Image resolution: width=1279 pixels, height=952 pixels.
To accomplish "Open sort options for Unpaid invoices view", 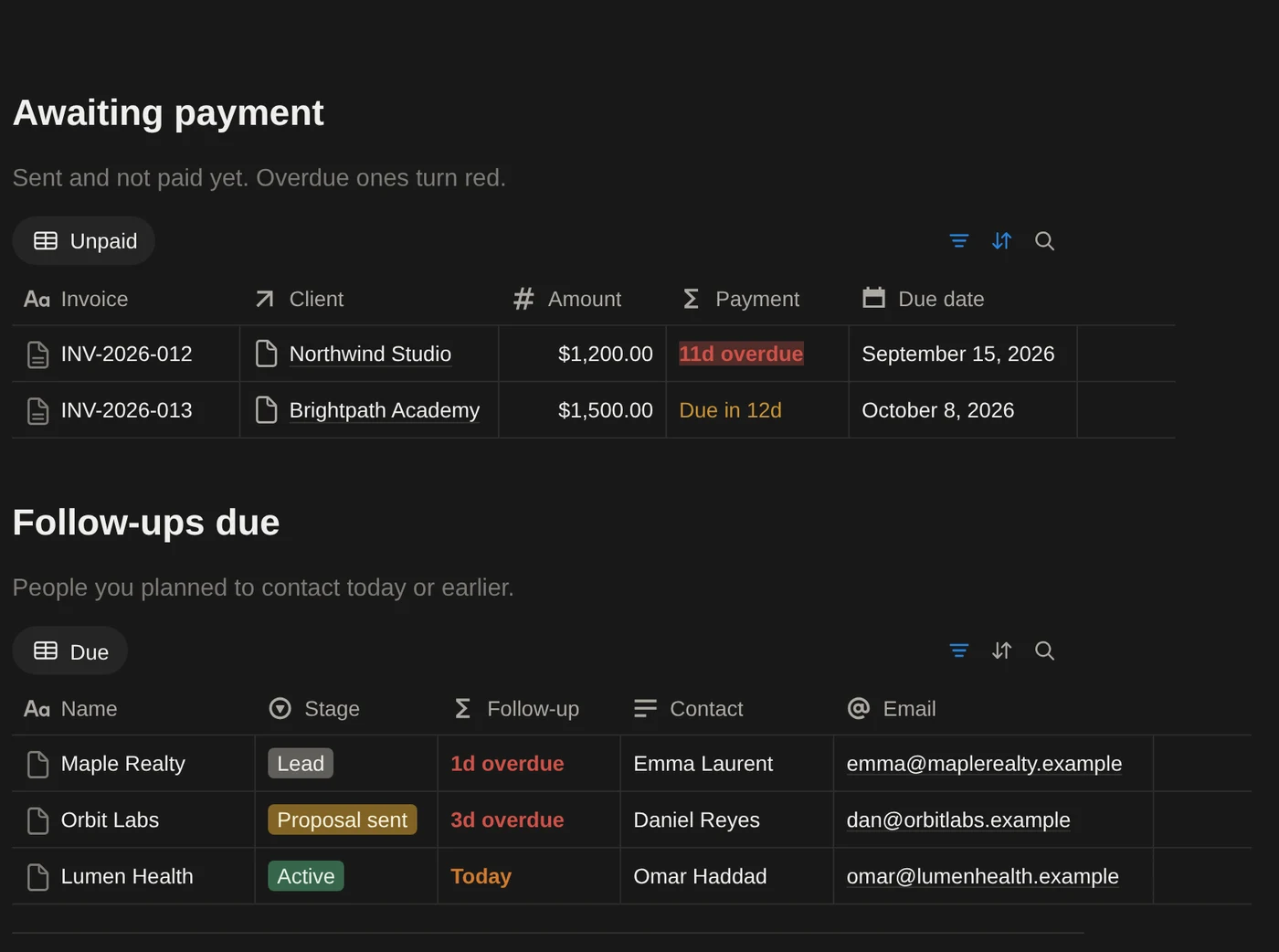I will (x=1001, y=241).
